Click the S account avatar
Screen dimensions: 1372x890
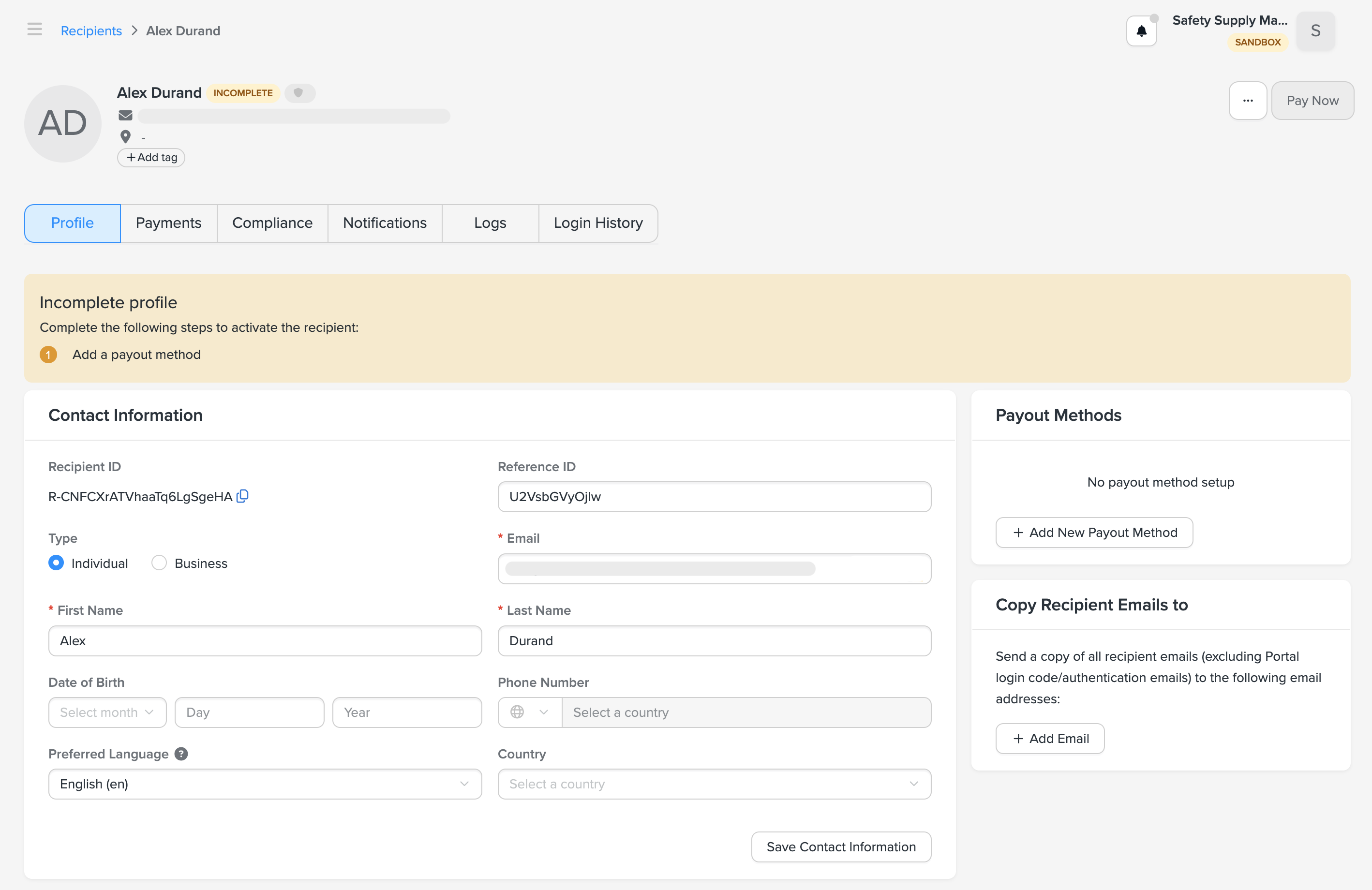click(x=1315, y=31)
